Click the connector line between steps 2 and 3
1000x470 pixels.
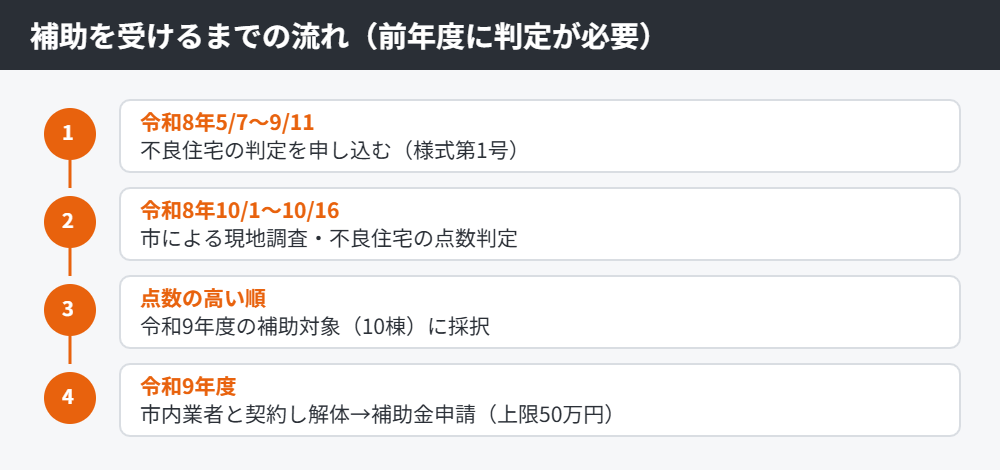[70, 261]
